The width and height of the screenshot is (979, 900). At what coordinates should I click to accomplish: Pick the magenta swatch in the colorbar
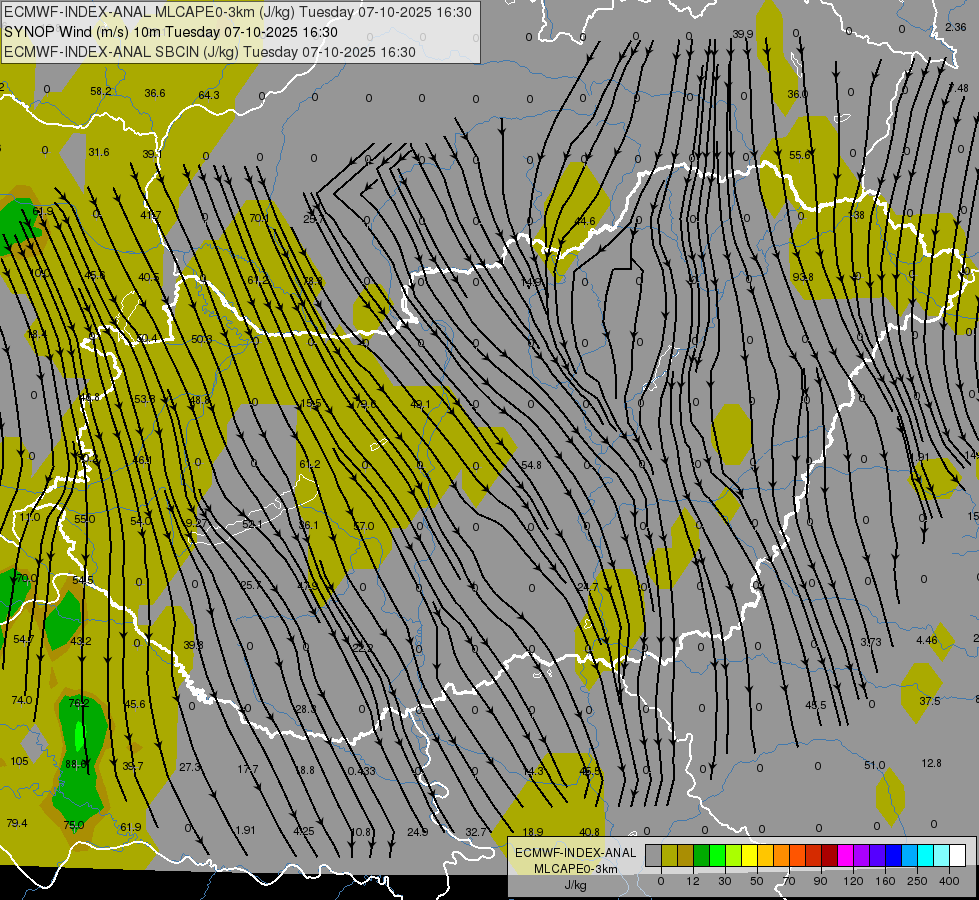click(845, 855)
